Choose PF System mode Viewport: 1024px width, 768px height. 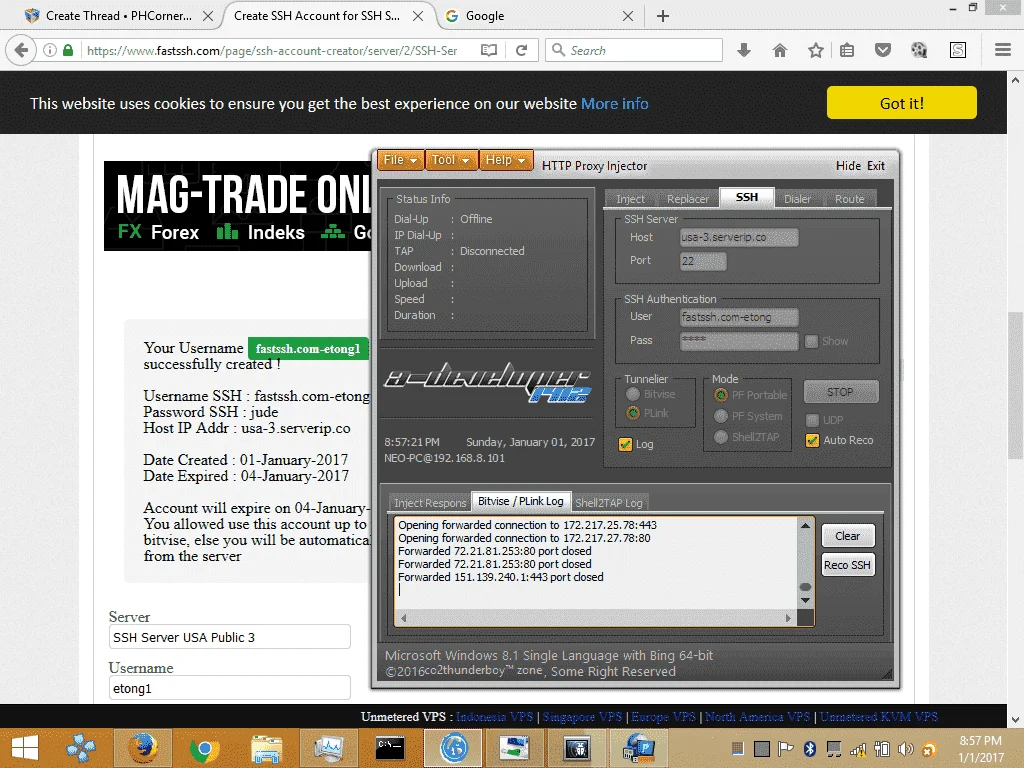721,416
